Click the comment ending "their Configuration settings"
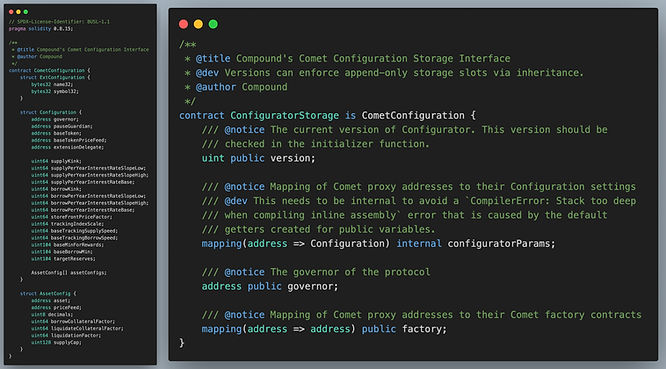The image size is (666, 369). click(419, 187)
